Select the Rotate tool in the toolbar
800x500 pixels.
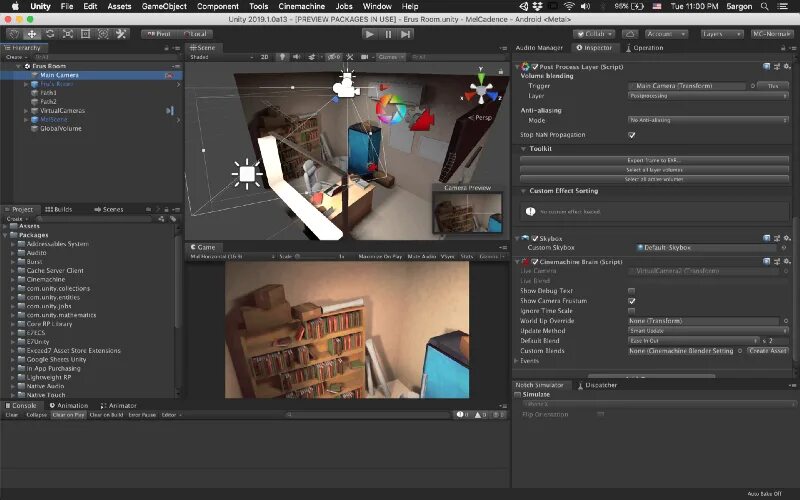tap(49, 34)
